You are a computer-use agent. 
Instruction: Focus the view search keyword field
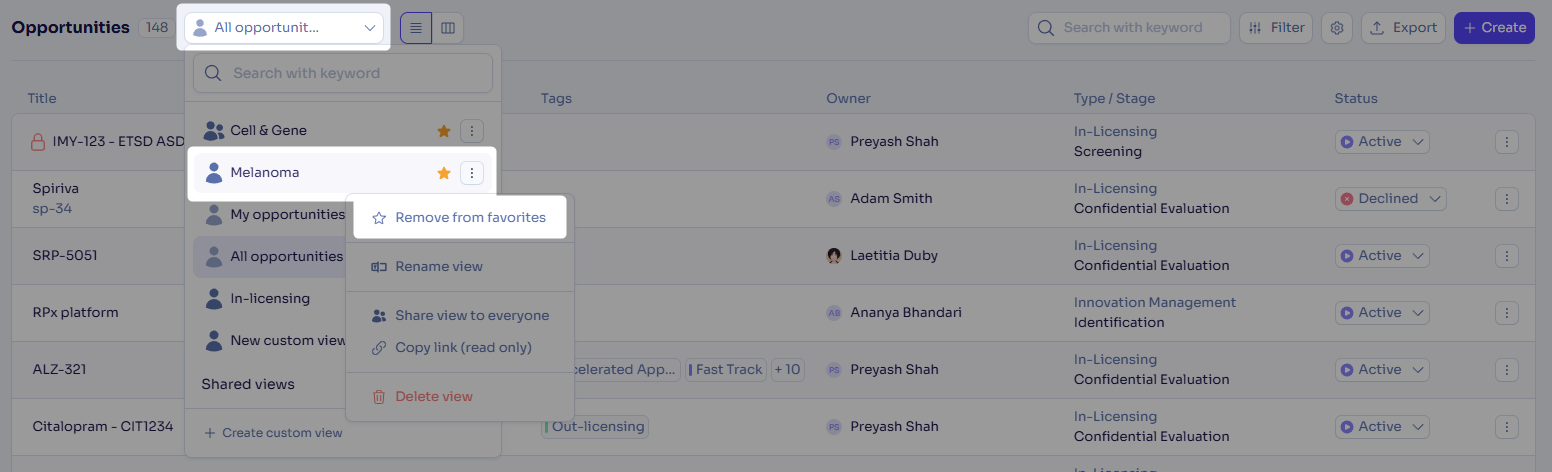pos(343,73)
